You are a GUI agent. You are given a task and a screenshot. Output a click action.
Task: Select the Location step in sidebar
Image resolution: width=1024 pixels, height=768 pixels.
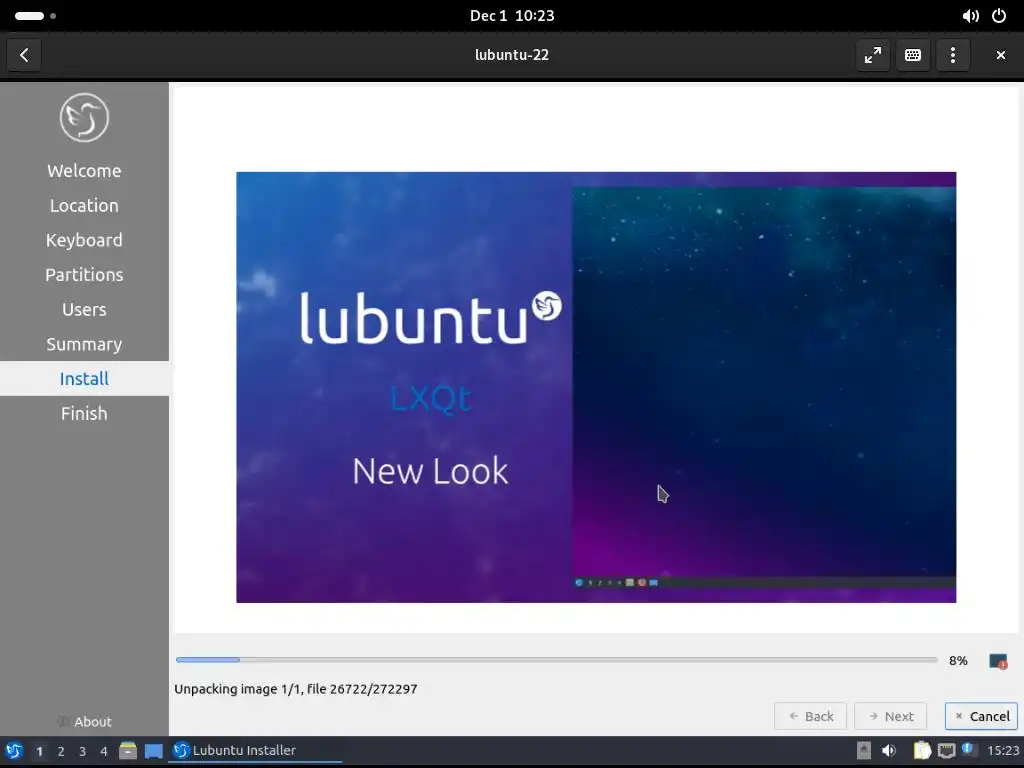[x=84, y=206]
